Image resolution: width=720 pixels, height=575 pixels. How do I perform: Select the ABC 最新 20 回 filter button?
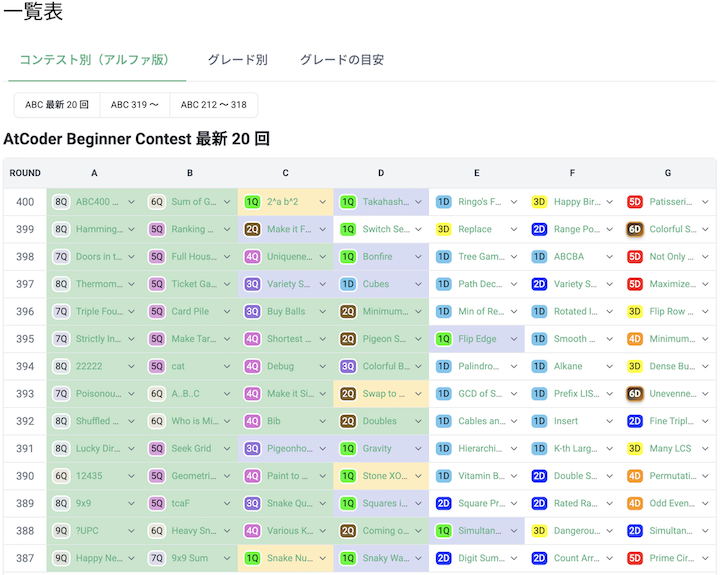[57, 105]
